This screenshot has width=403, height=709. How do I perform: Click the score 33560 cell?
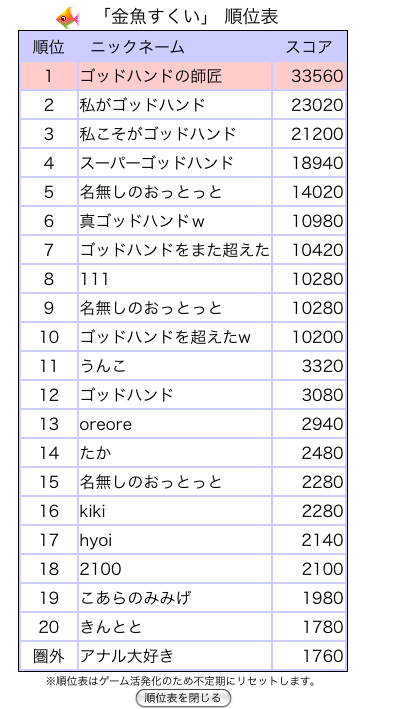[308, 76]
